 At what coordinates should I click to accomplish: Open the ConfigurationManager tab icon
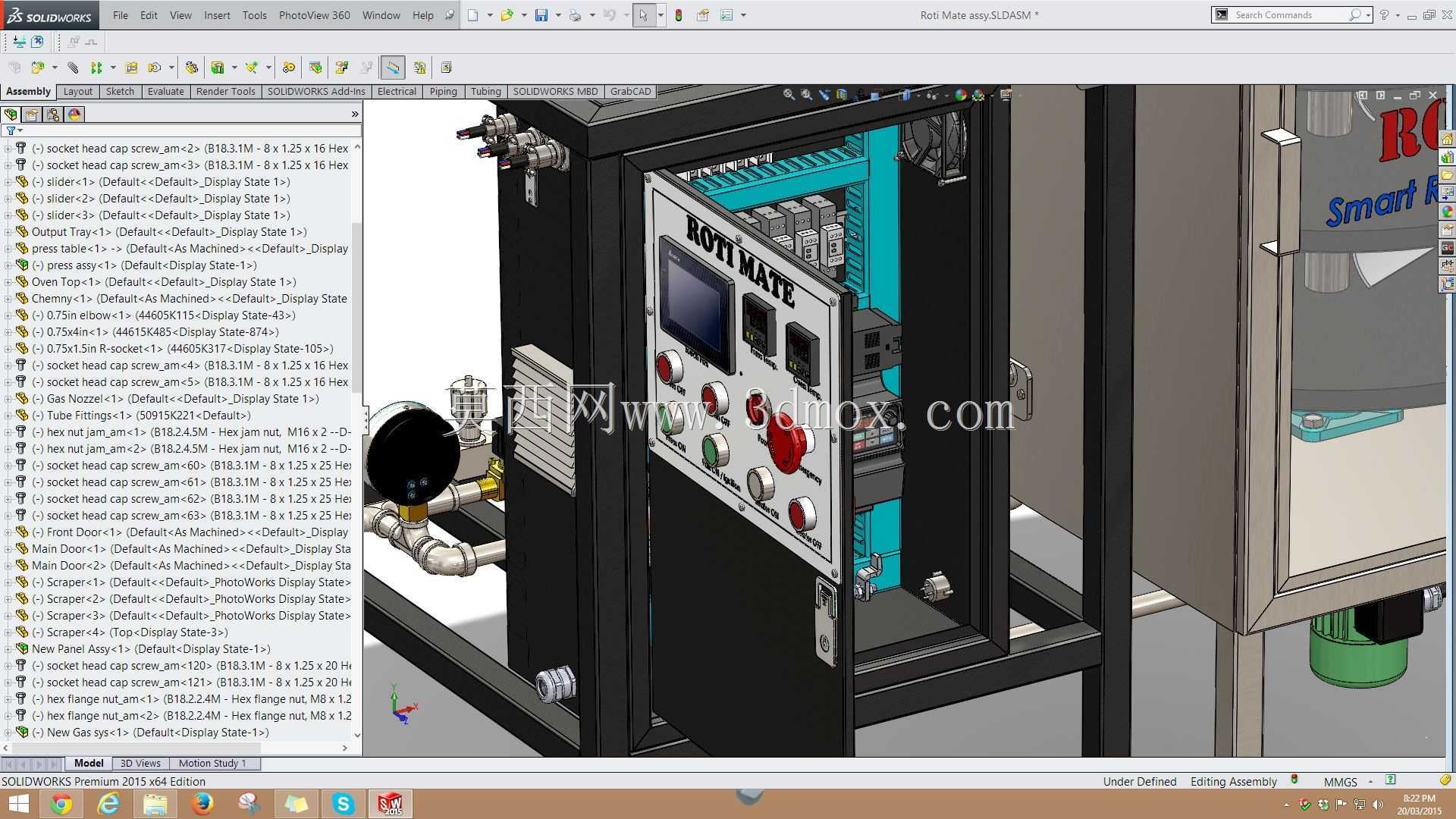(x=53, y=115)
